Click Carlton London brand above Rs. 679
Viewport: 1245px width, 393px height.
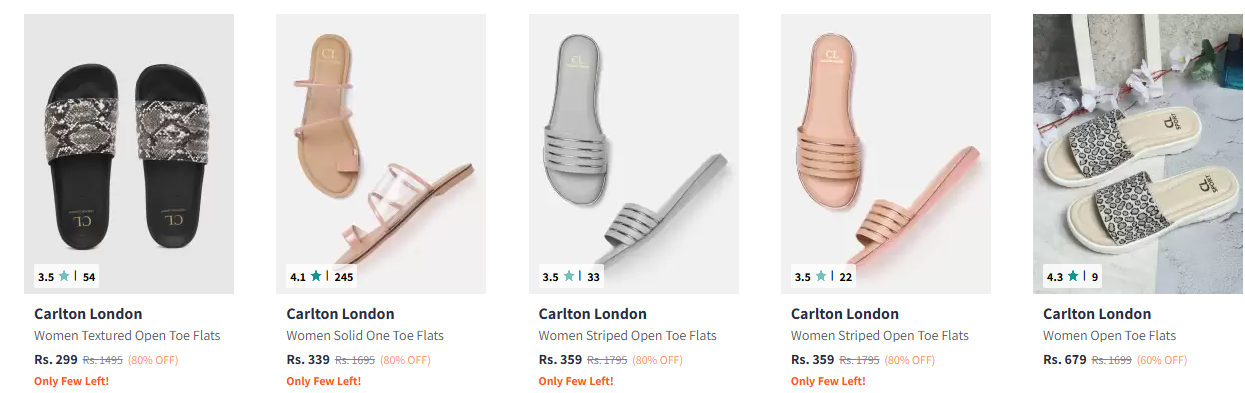click(x=1097, y=314)
